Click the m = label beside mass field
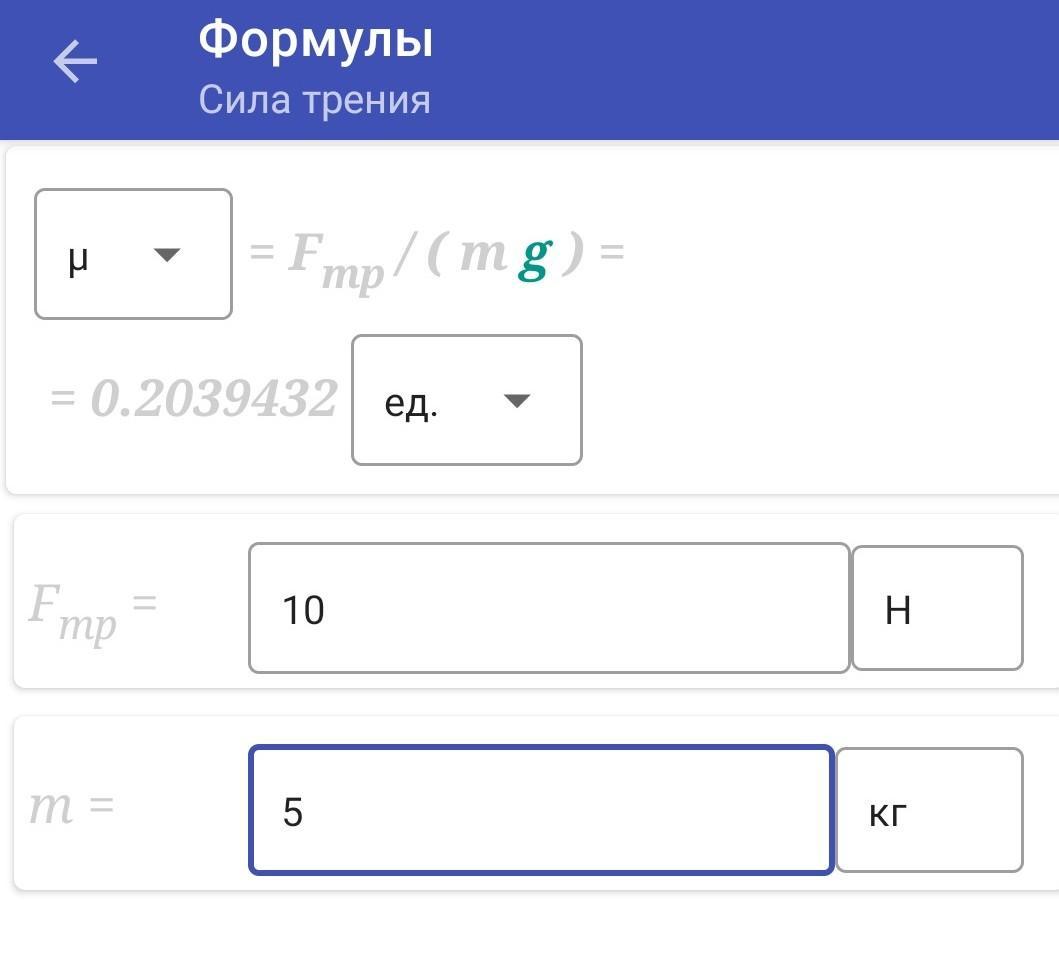This screenshot has height=980, width=1059. (71, 806)
